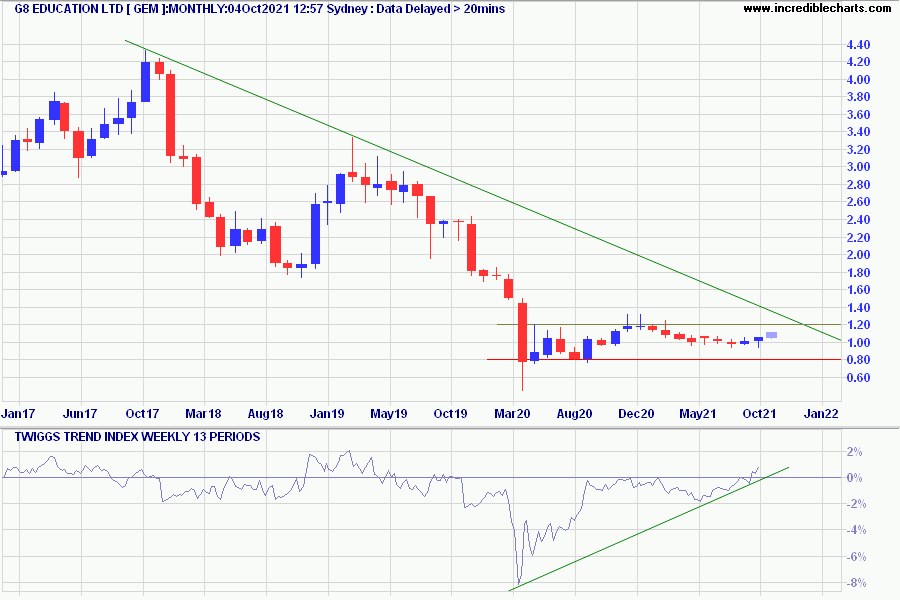This screenshot has height=600, width=900.
Task: Pick the Mar18 date label
Action: [204, 413]
